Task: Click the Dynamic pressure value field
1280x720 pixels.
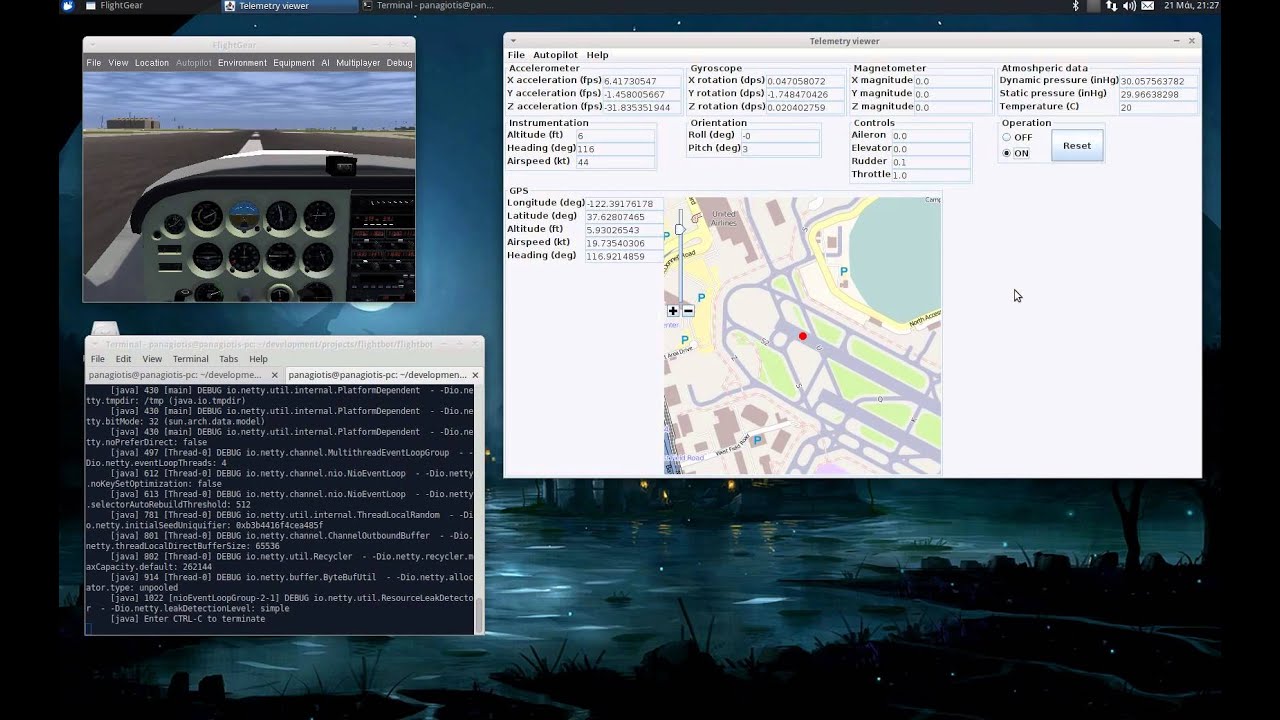Action: pyautogui.click(x=1158, y=81)
